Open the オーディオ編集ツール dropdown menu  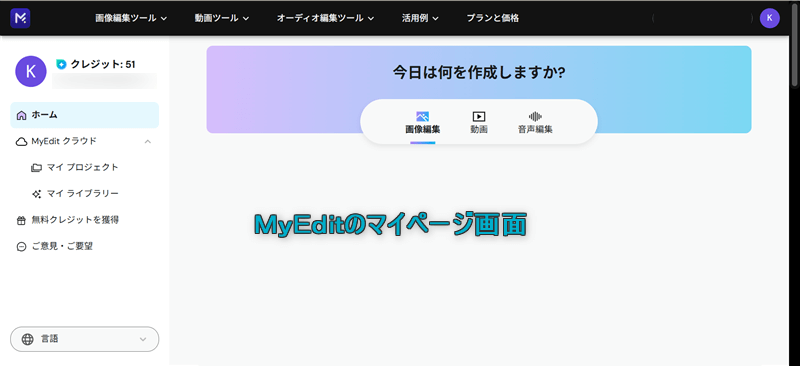pos(325,18)
